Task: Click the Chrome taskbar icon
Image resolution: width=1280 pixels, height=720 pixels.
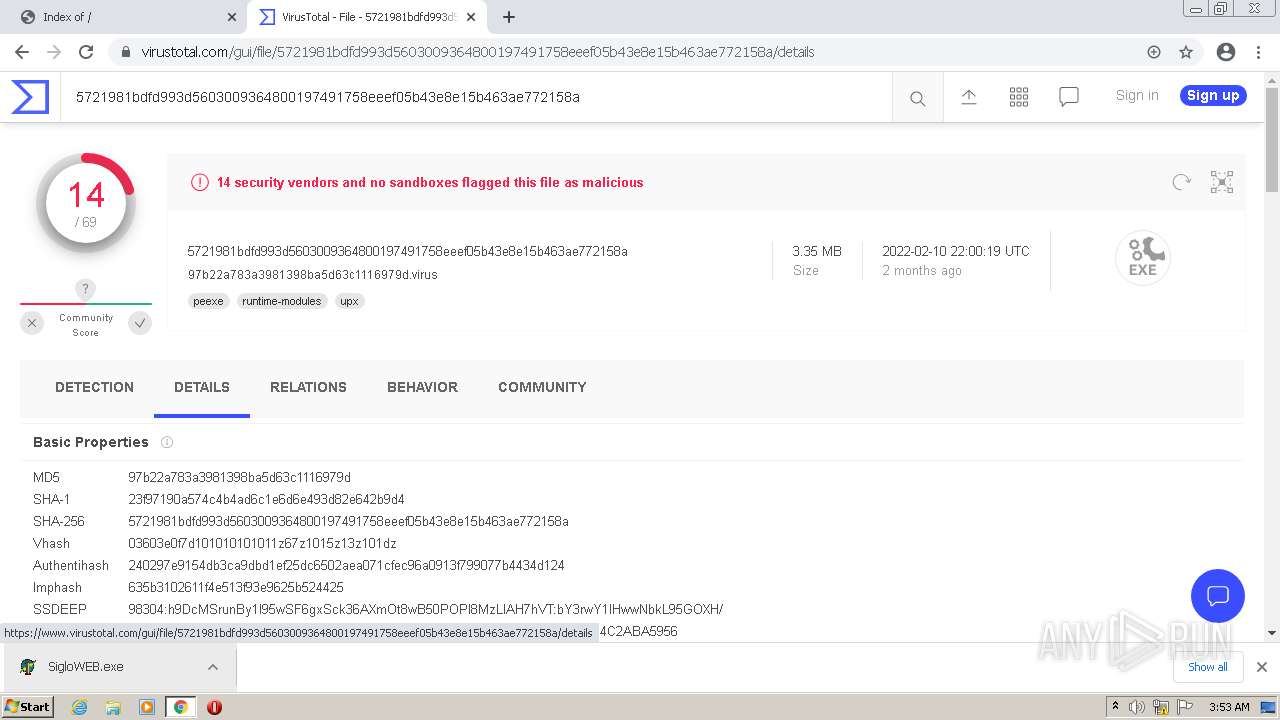Action: (x=180, y=707)
